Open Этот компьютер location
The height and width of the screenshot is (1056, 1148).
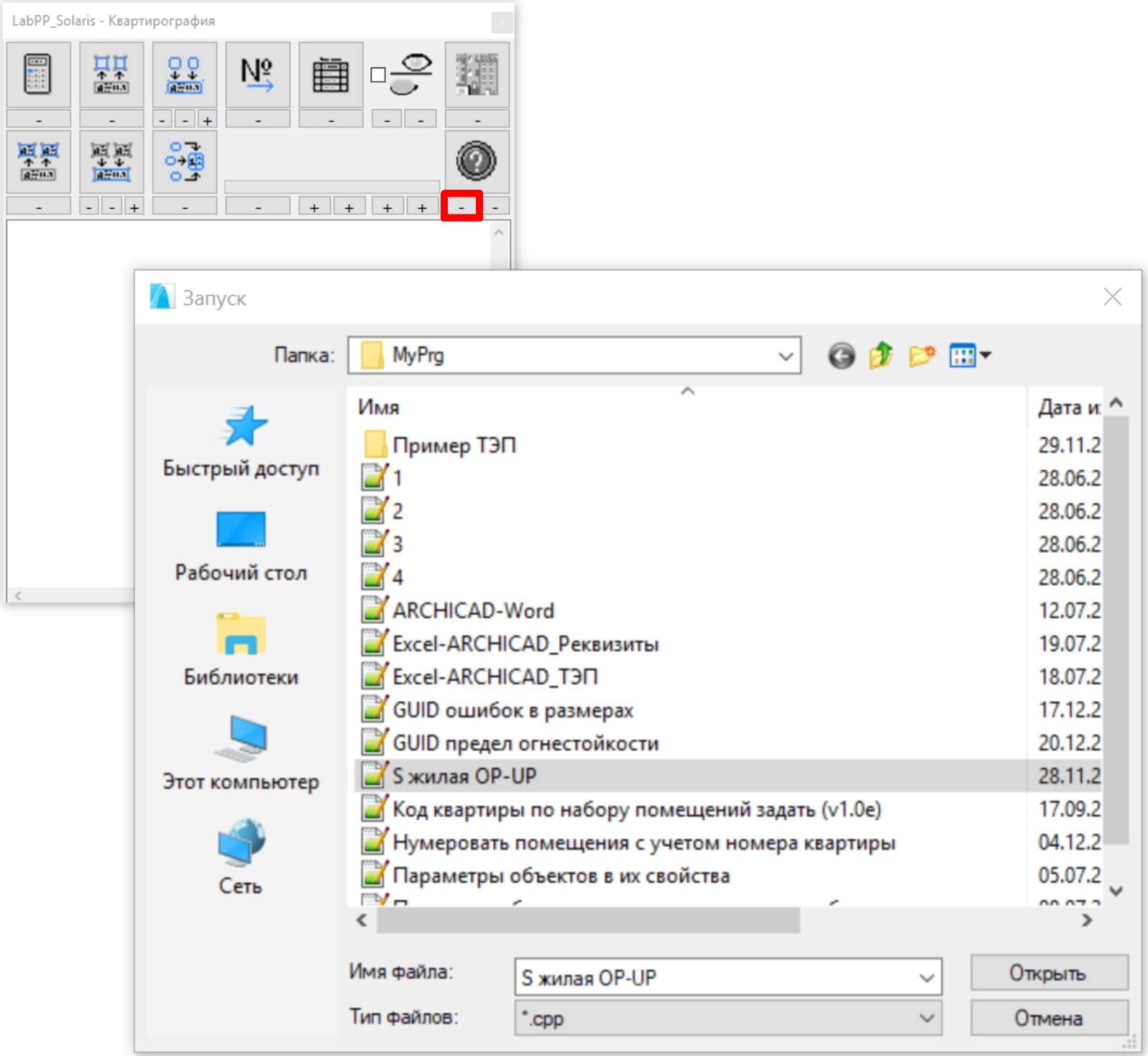click(241, 755)
